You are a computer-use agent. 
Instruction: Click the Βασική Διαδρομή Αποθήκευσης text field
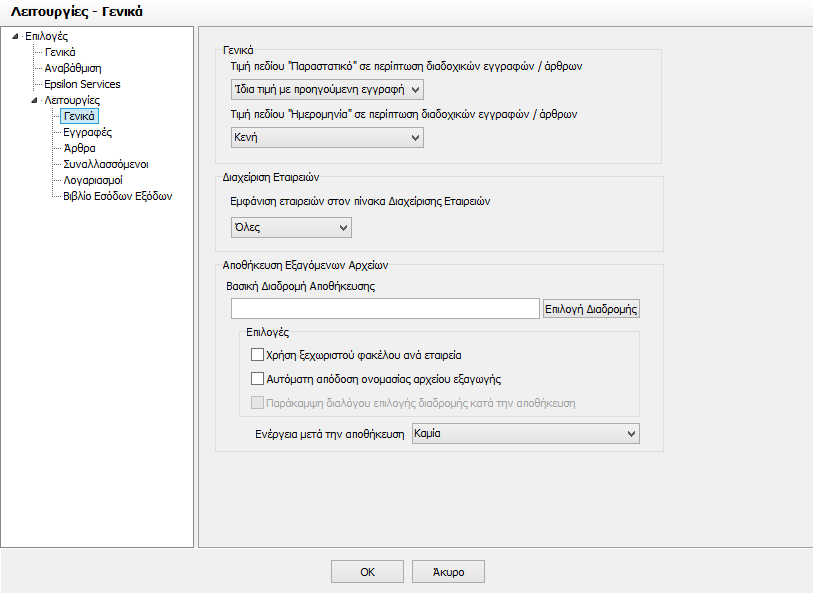coord(385,308)
